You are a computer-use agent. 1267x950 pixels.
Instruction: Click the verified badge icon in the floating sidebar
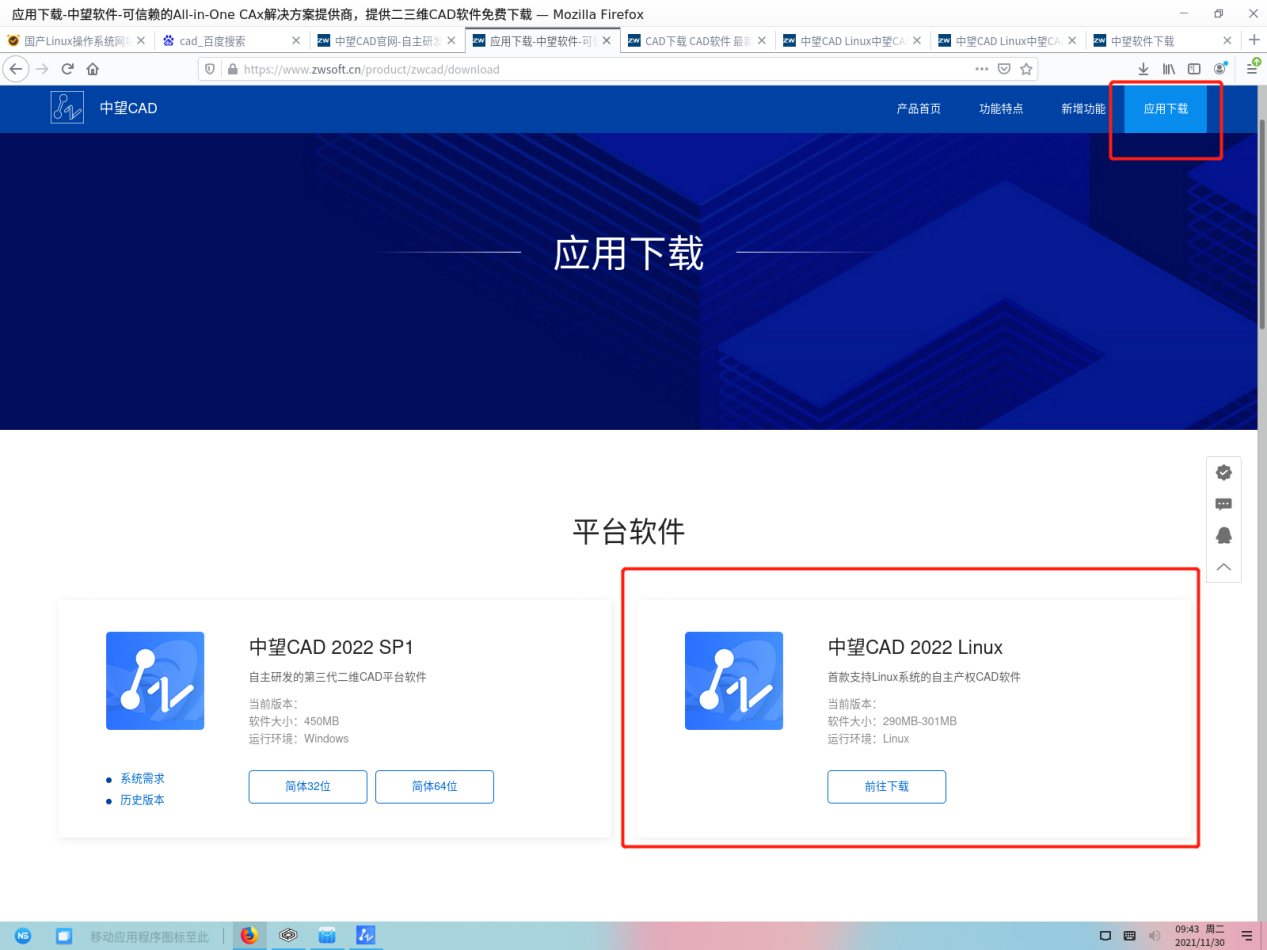coord(1223,472)
